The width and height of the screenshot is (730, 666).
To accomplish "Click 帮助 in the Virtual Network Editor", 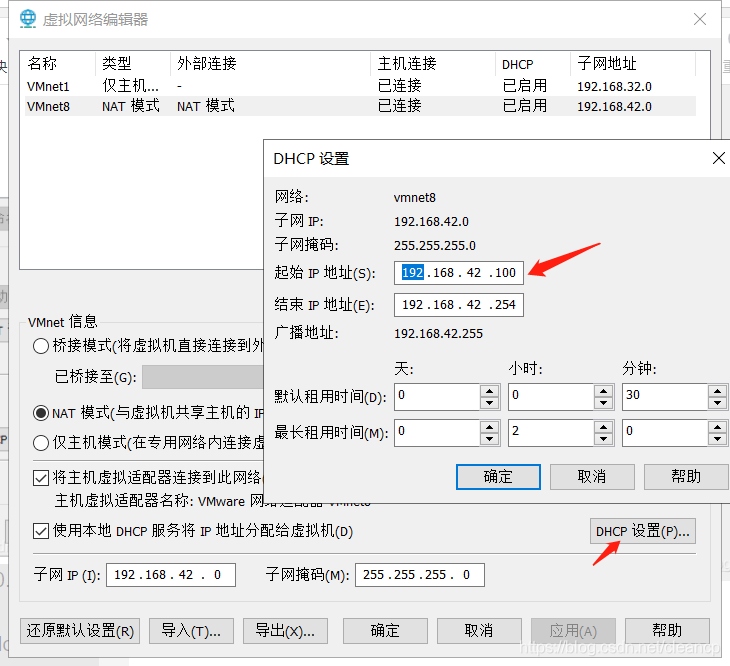I will click(x=667, y=631).
